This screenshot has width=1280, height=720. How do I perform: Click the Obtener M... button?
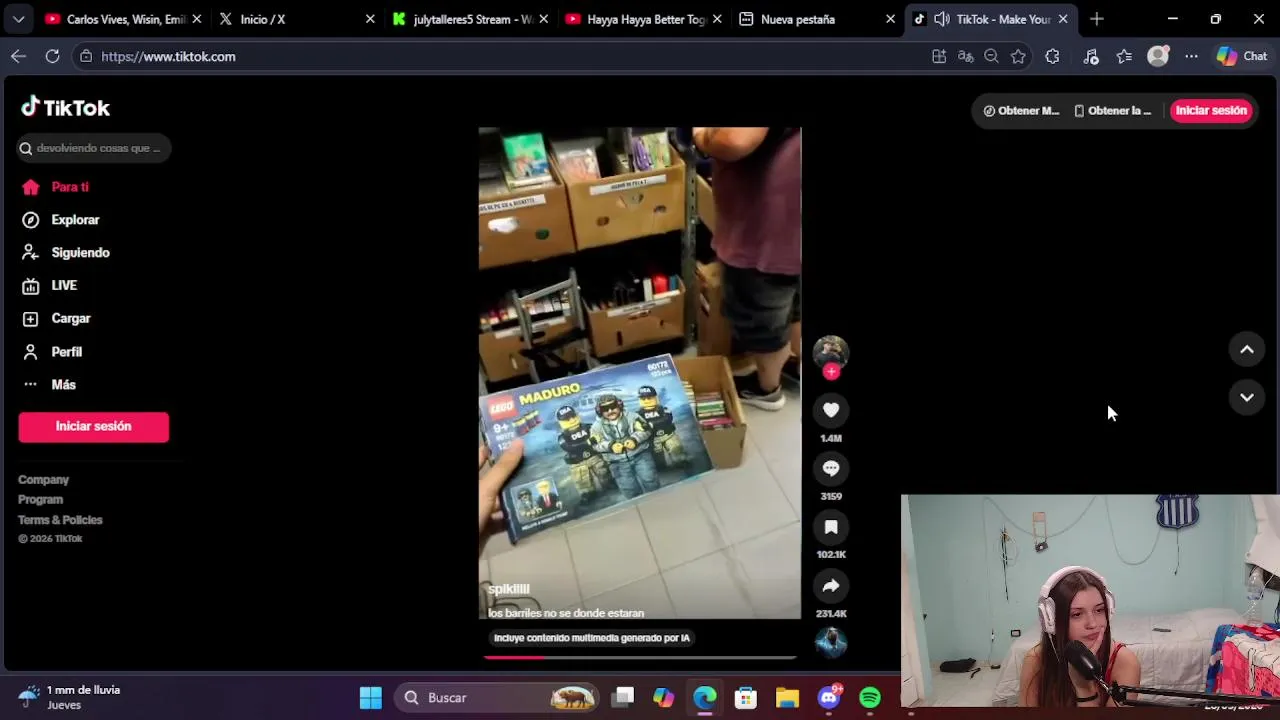pyautogui.click(x=1021, y=111)
